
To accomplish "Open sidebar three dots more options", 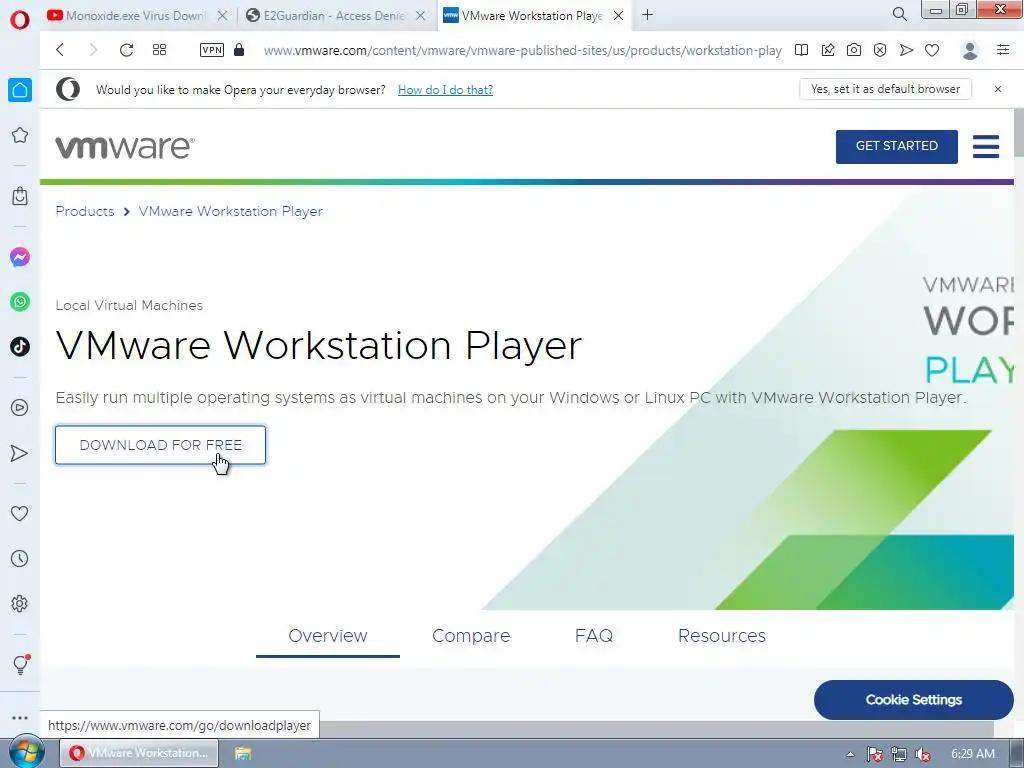I will [x=20, y=717].
